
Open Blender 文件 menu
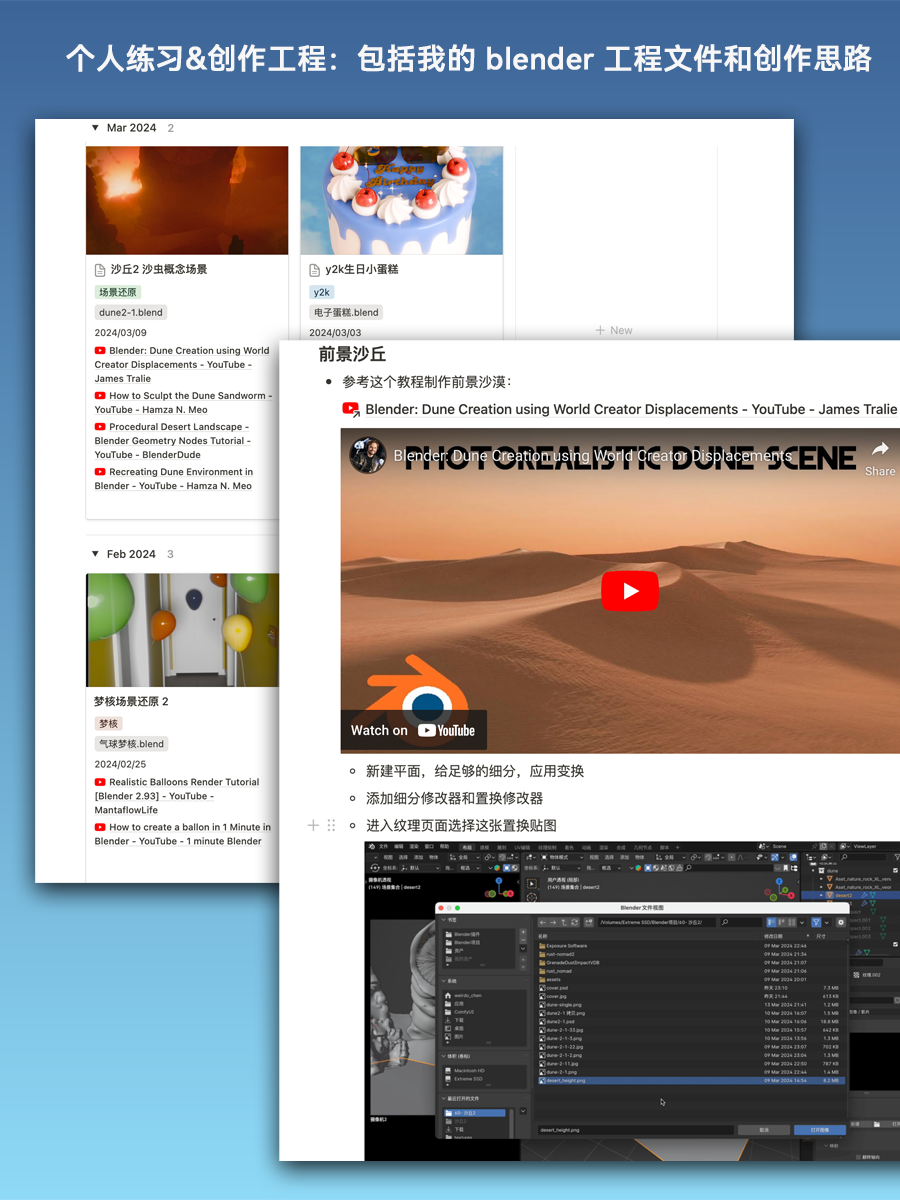point(383,846)
